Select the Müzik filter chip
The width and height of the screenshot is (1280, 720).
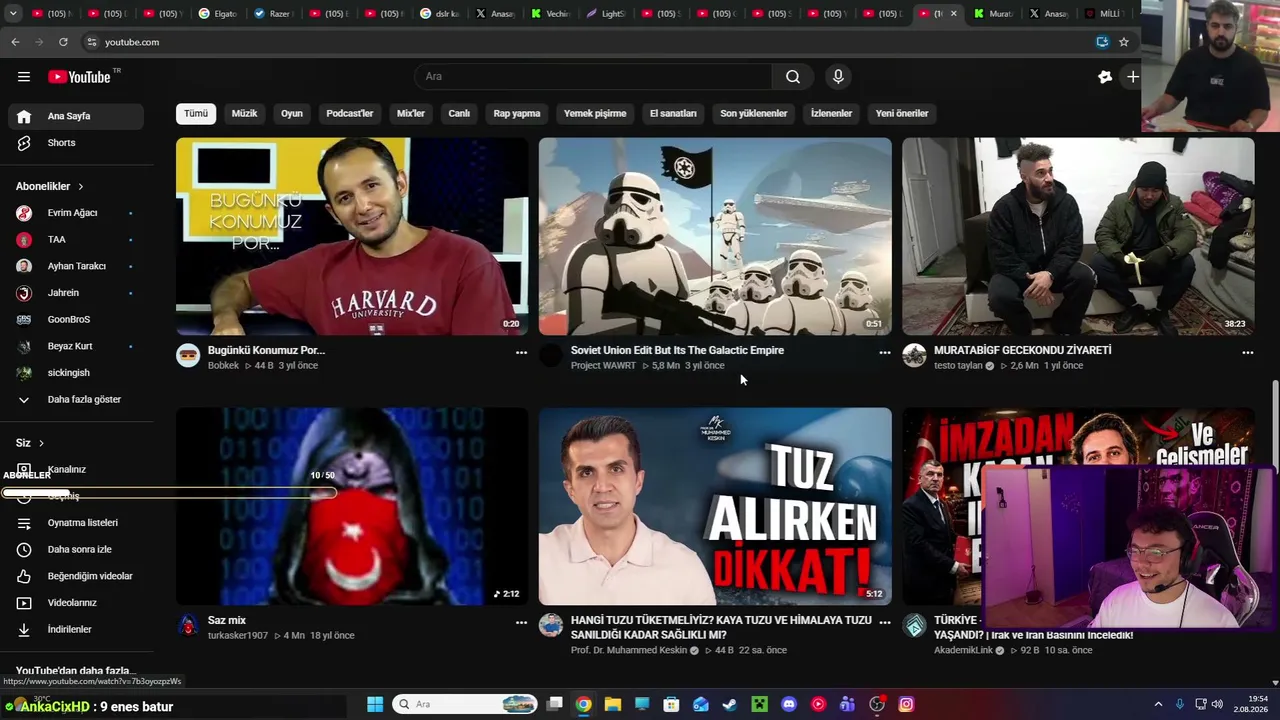point(245,114)
